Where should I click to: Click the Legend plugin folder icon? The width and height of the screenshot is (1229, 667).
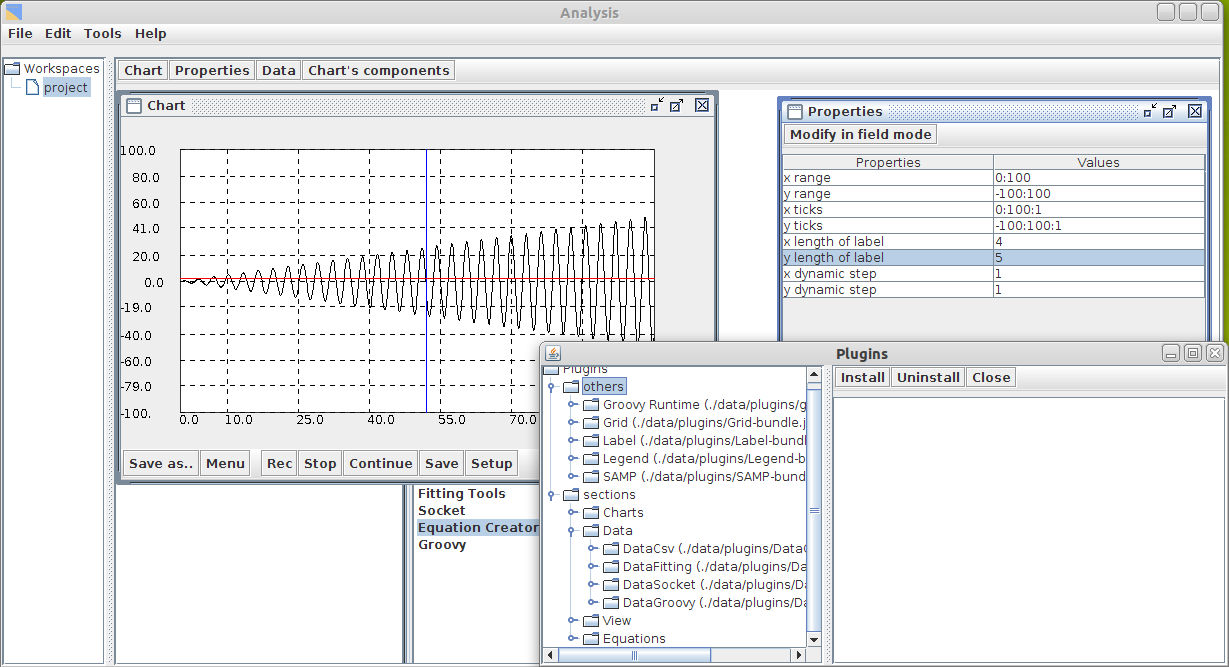click(591, 459)
